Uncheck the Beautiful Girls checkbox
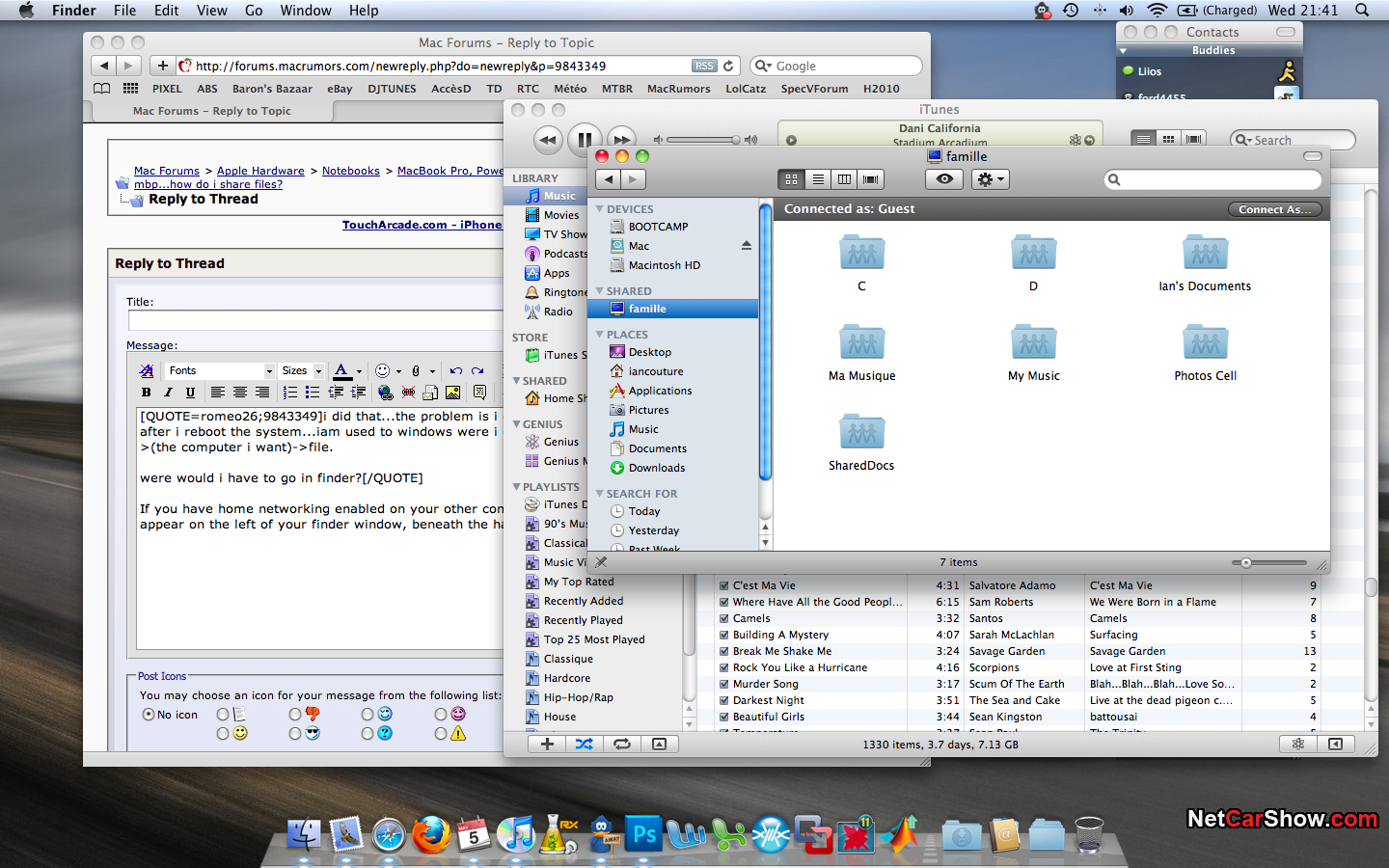The width and height of the screenshot is (1389, 868). (x=723, y=717)
